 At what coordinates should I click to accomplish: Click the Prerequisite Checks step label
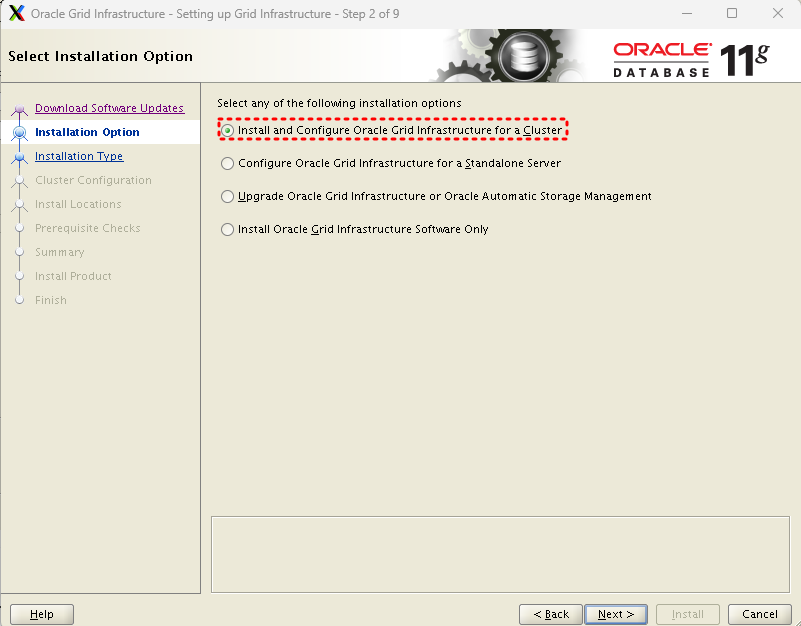pyautogui.click(x=87, y=228)
